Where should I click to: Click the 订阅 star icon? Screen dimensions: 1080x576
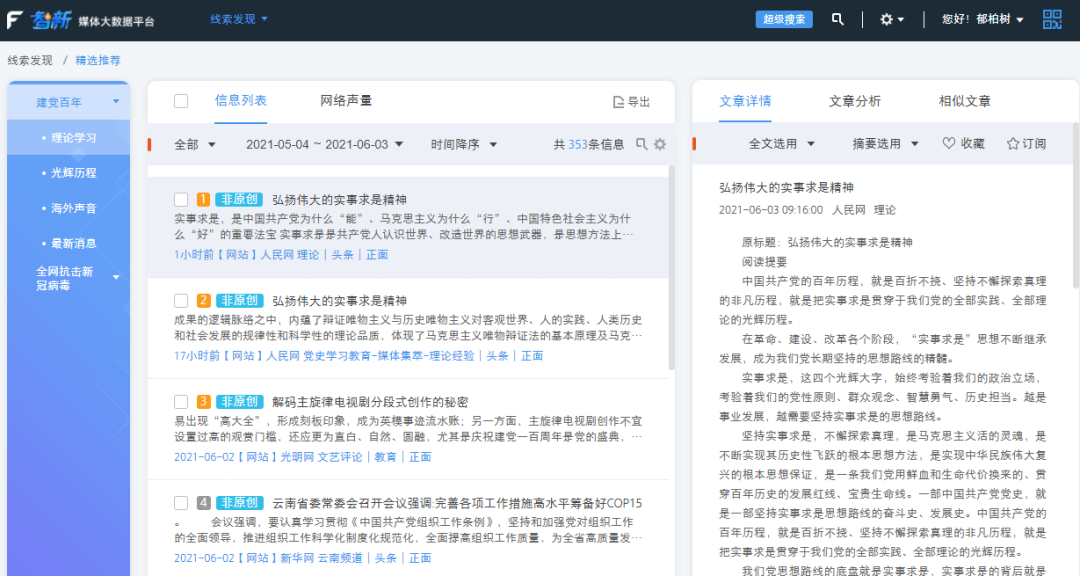[x=1012, y=144]
